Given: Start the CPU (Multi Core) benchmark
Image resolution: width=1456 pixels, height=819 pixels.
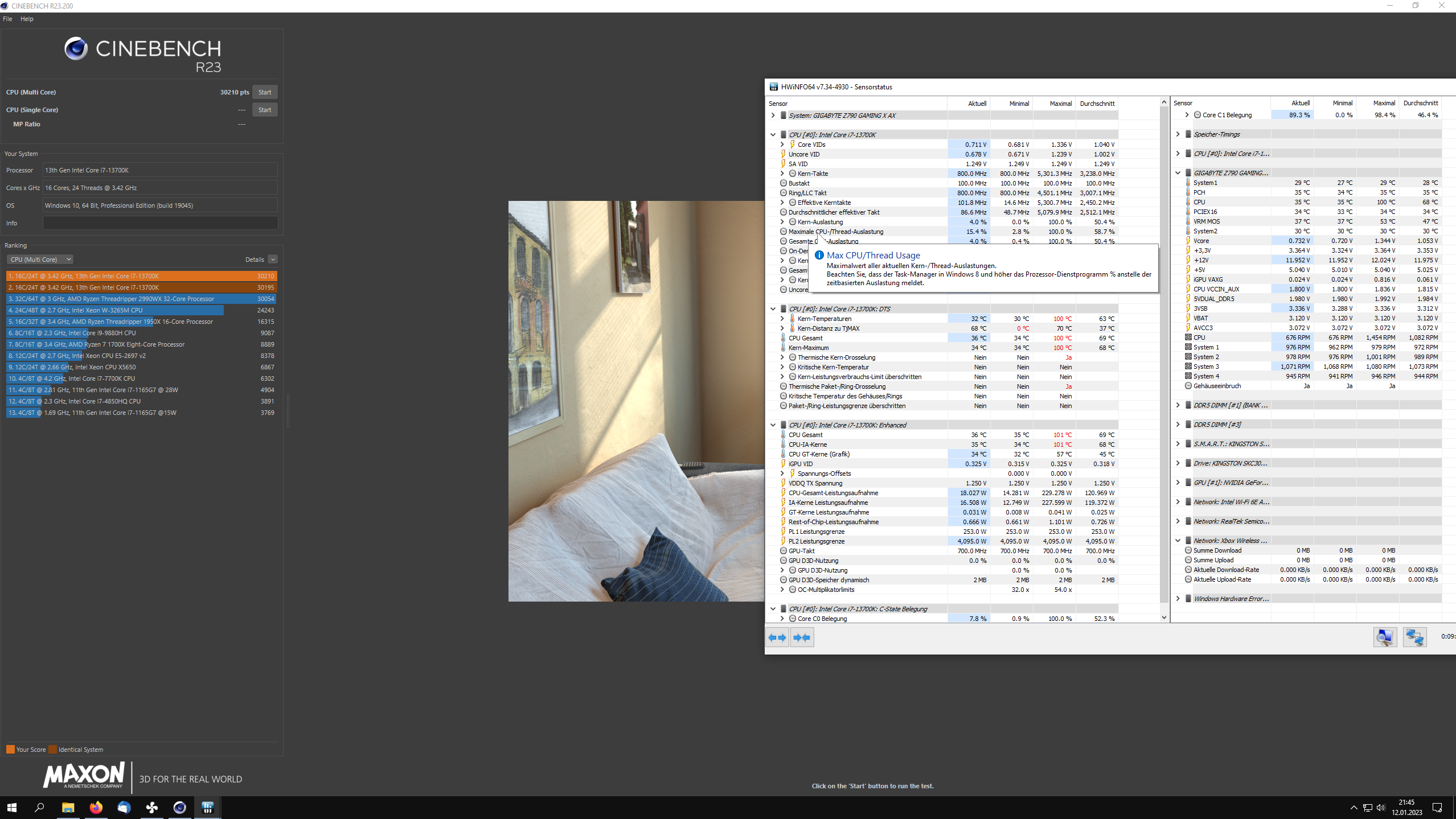Looking at the screenshot, I should coord(264,92).
